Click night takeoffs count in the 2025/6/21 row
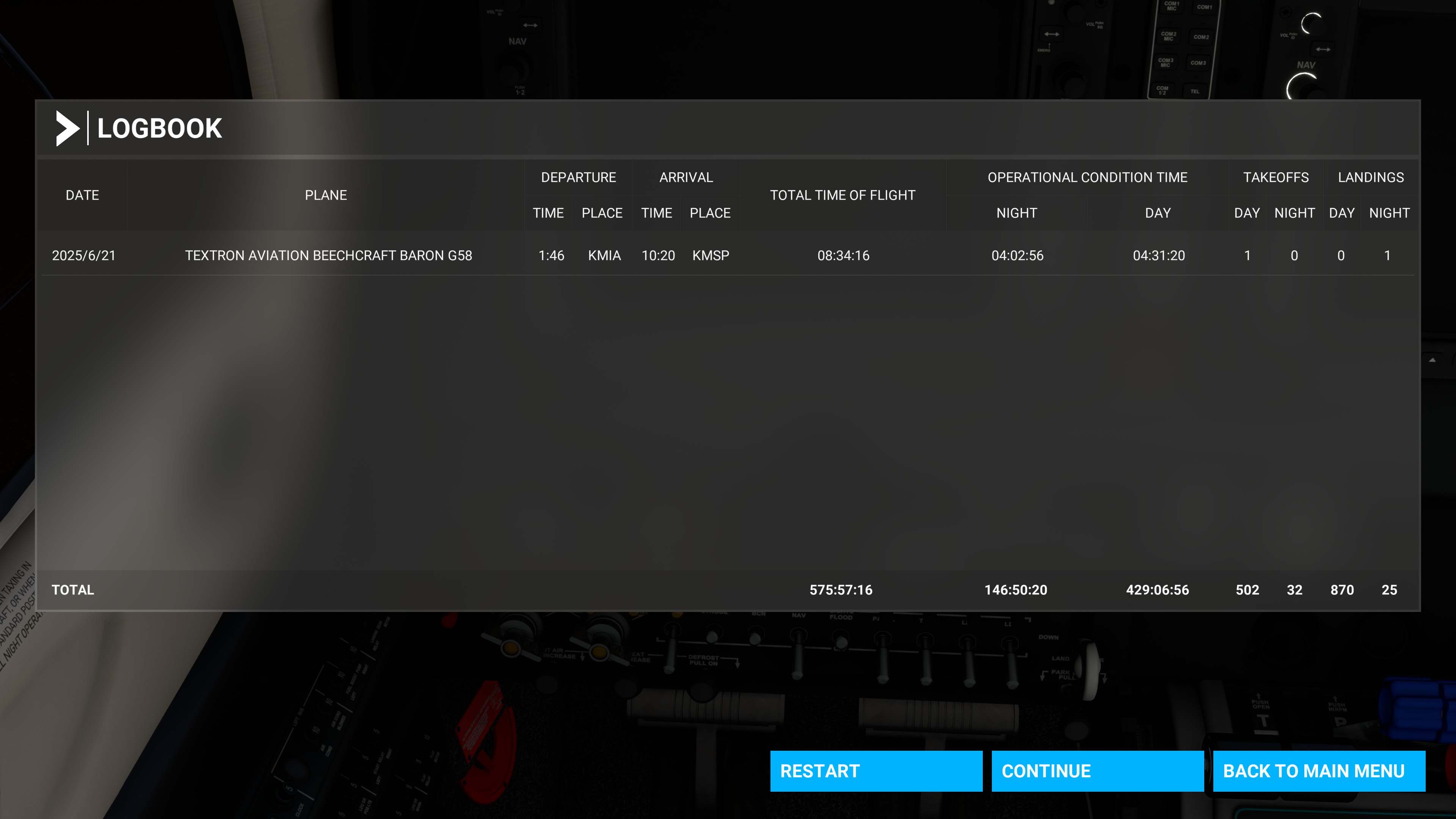The height and width of the screenshot is (819, 1456). tap(1294, 256)
